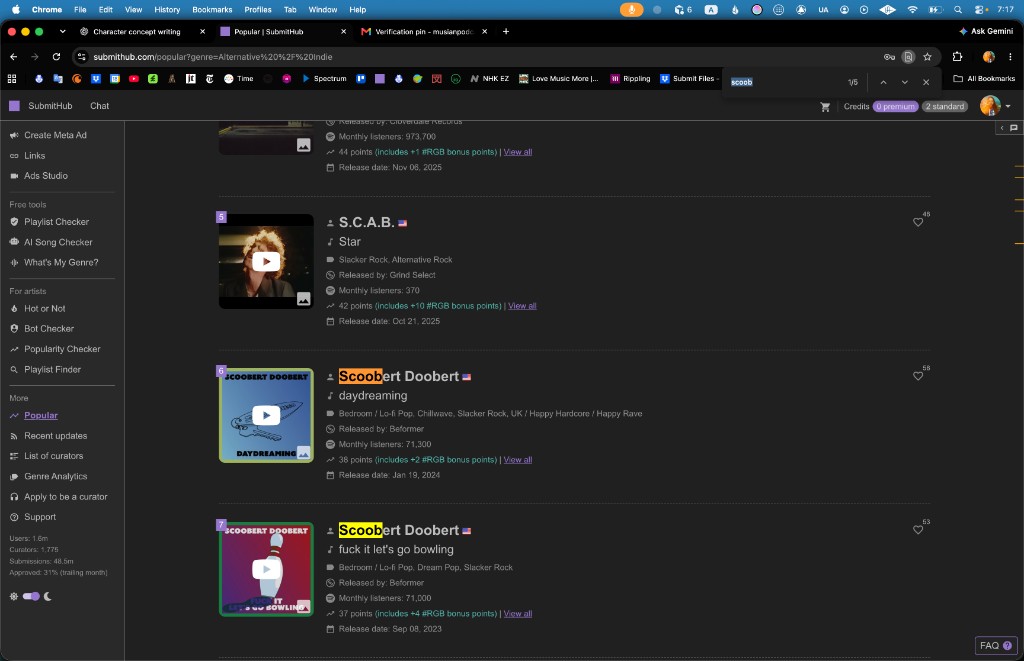This screenshot has width=1024, height=661.
Task: Play the let's go bowling track
Action: [x=266, y=570]
